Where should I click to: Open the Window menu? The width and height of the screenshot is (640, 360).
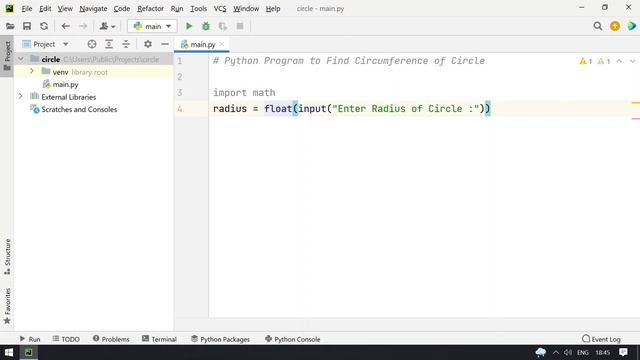point(246,9)
